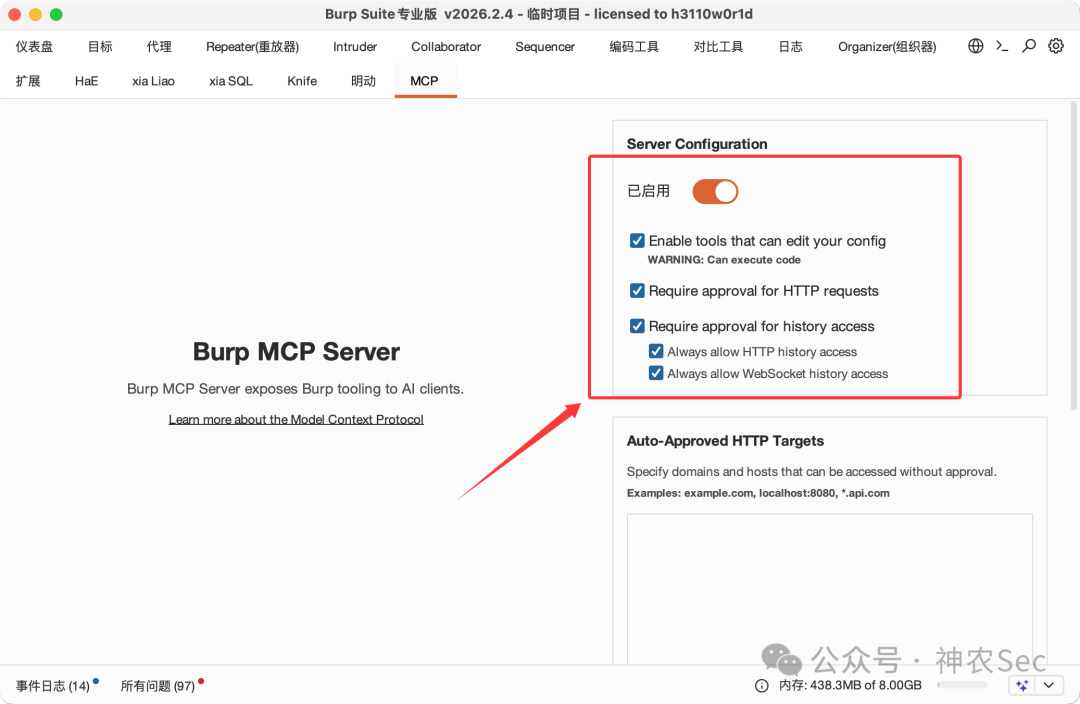Viewport: 1080px width, 704px height.
Task: Open the Collaborator tab
Action: [x=446, y=47]
